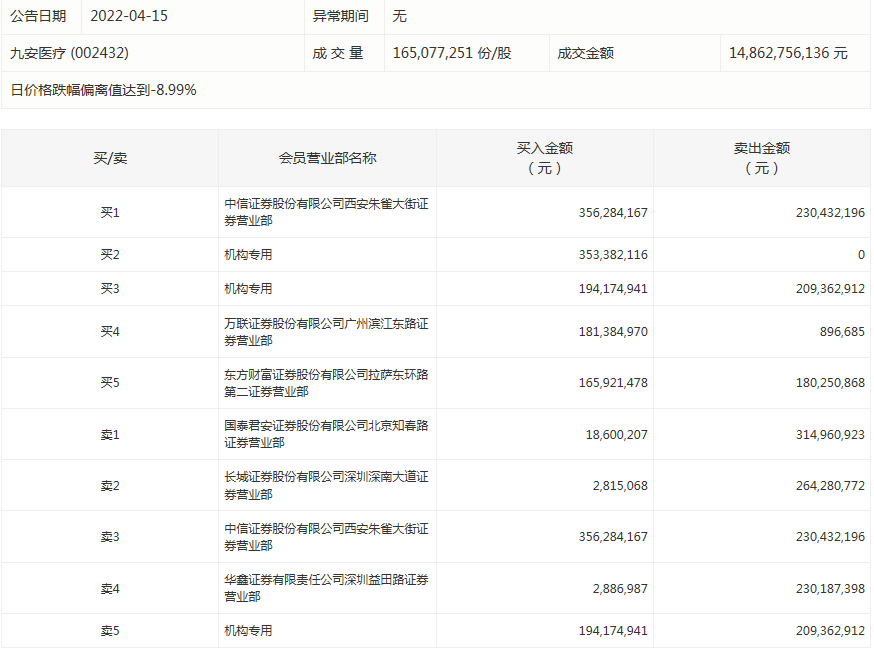Open 万联证券广州滨江东路 branch entry
The height and width of the screenshot is (650, 874).
326,332
